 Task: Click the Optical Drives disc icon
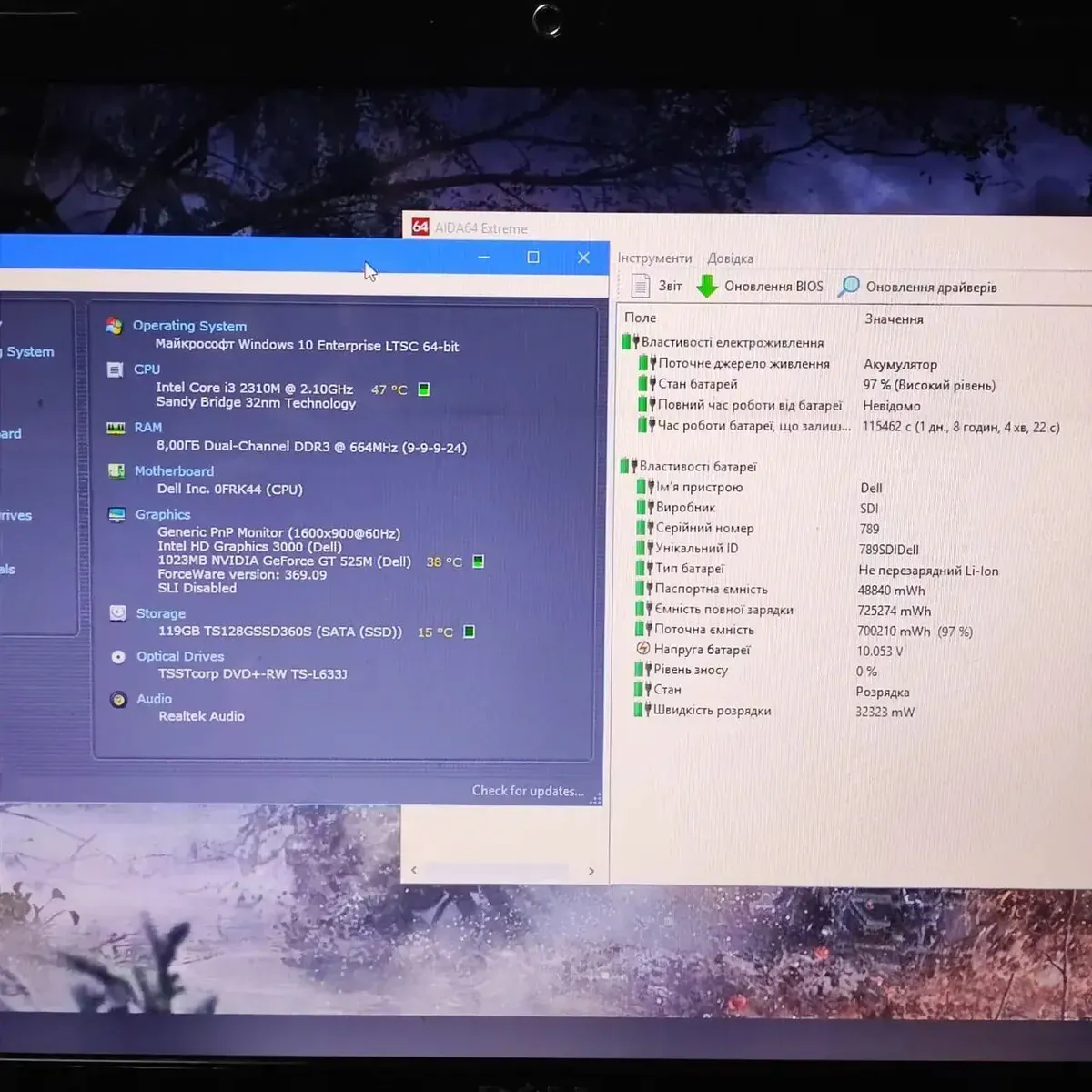pos(118,656)
